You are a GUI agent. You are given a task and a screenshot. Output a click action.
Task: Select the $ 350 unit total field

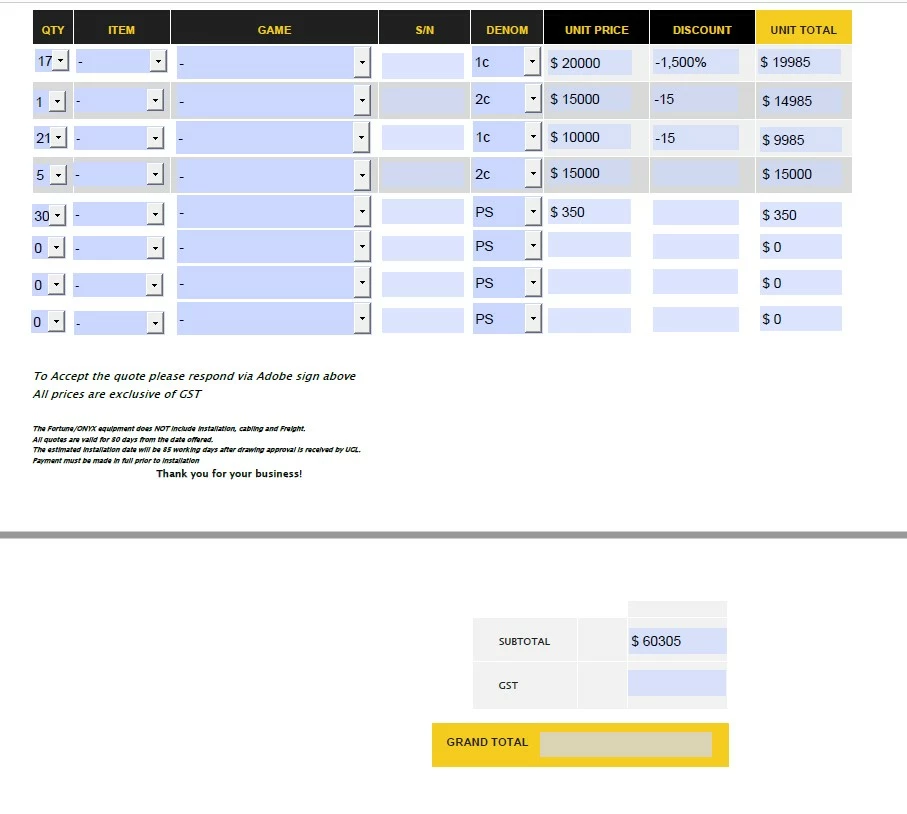click(801, 215)
